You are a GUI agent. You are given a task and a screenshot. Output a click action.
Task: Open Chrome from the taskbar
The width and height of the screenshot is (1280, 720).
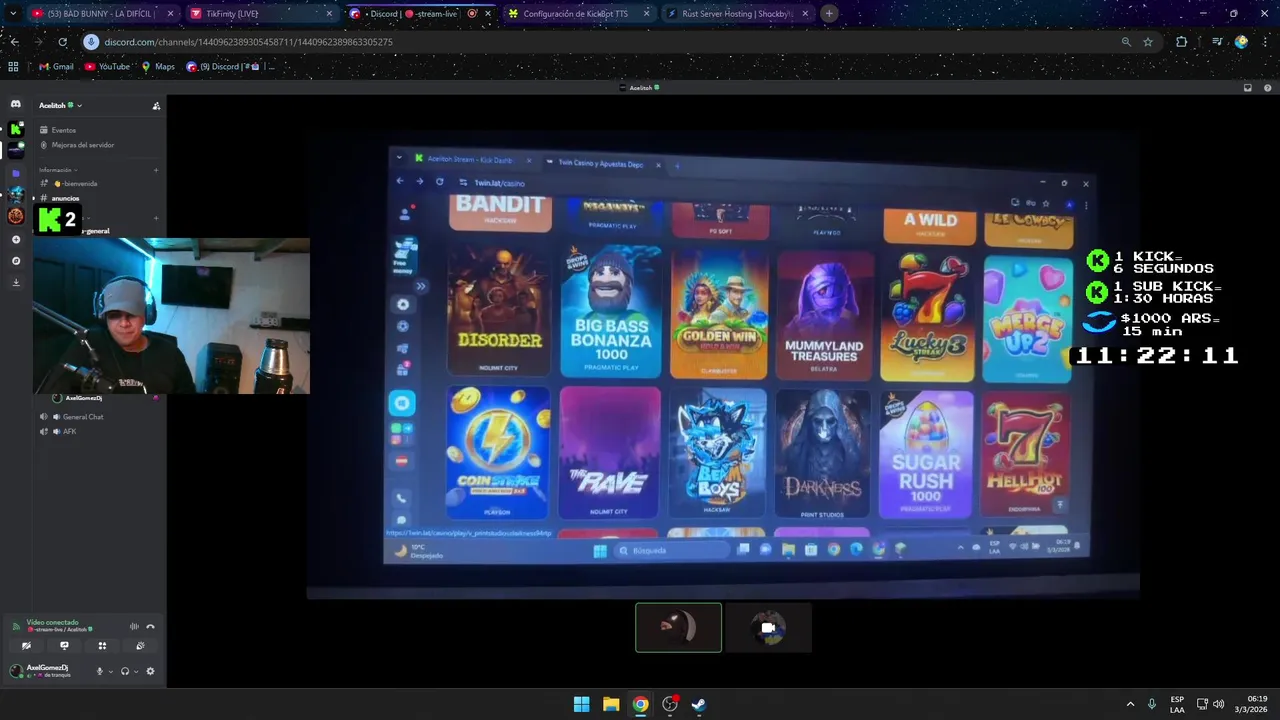[x=640, y=704]
